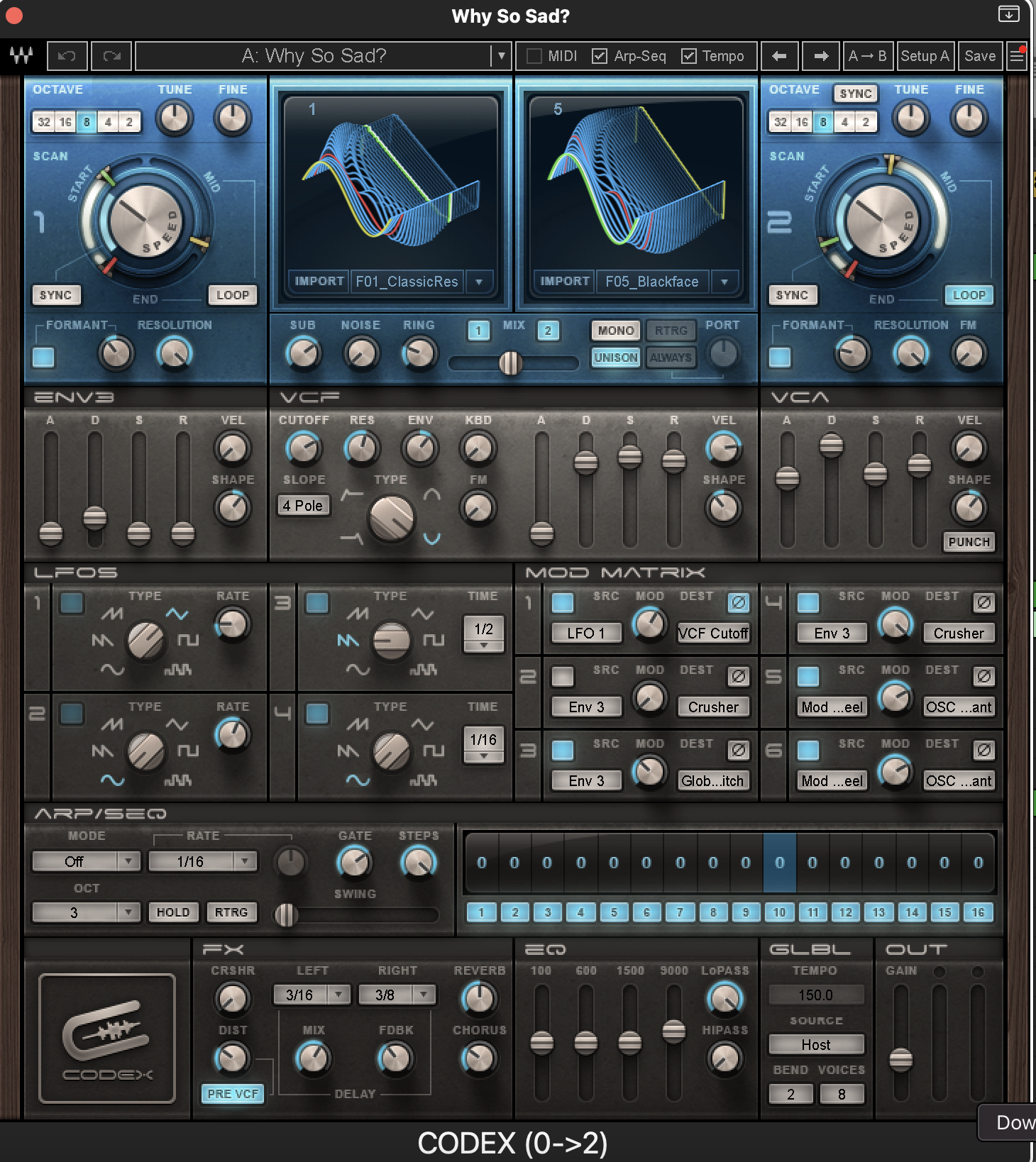Click Import for wavetable 1
Screen dimensions: 1036x1162
coord(319,282)
